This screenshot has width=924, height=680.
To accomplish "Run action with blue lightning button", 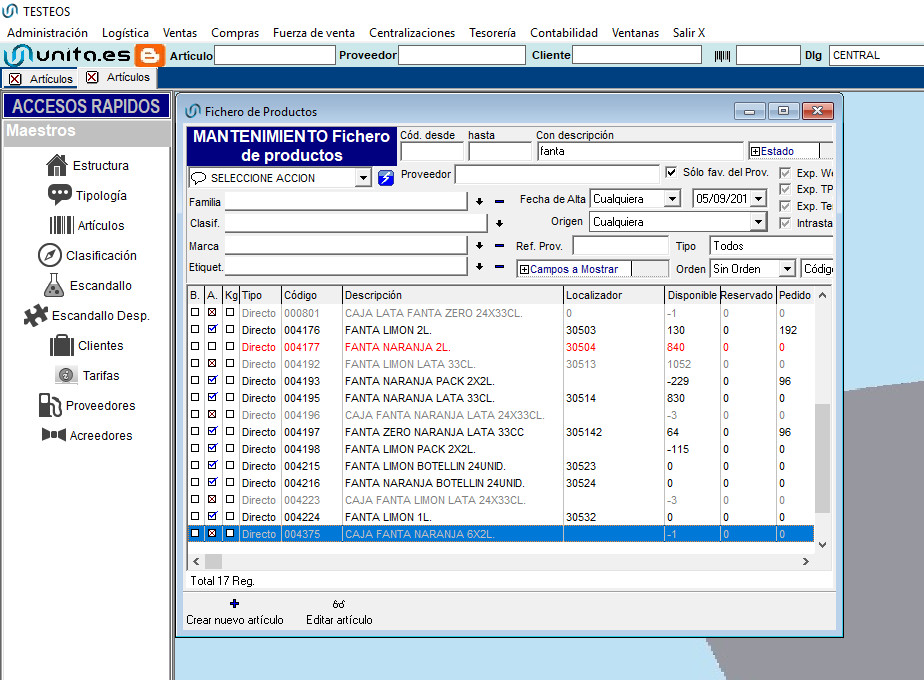I will (x=385, y=177).
